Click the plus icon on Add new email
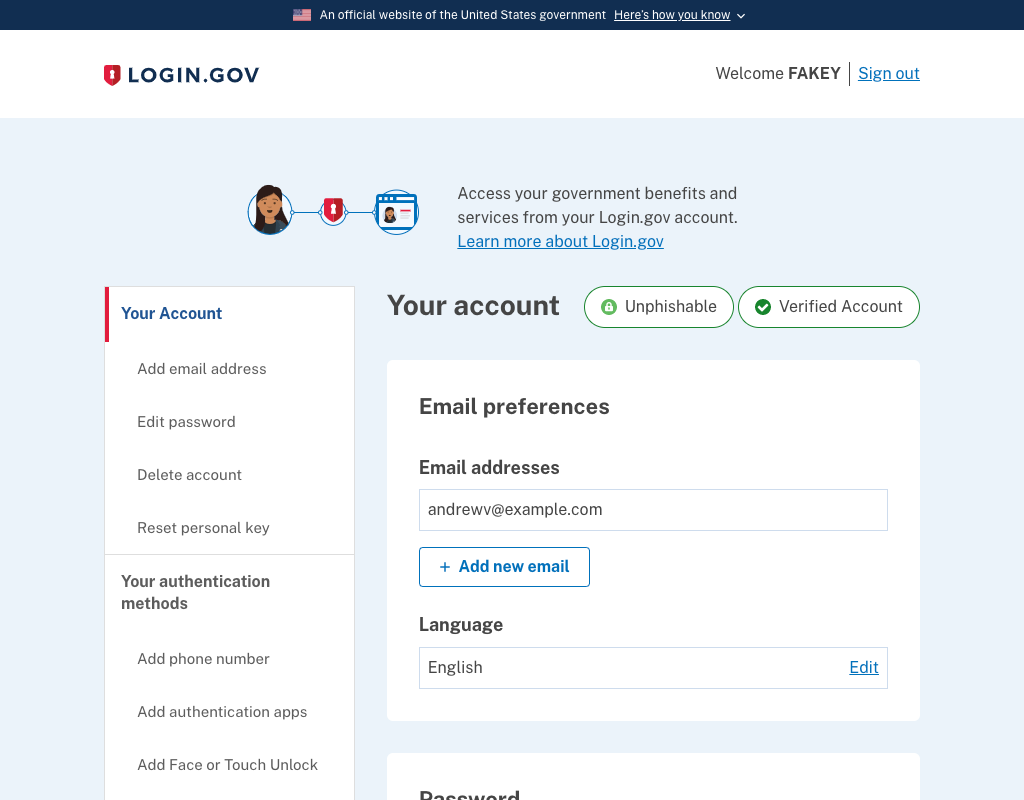1024x800 pixels. (445, 567)
